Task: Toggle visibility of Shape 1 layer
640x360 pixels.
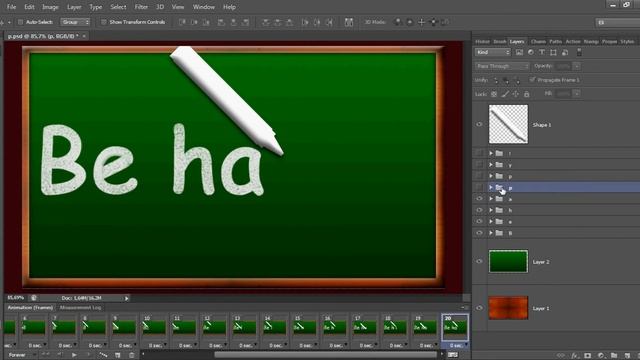Action: tap(479, 124)
